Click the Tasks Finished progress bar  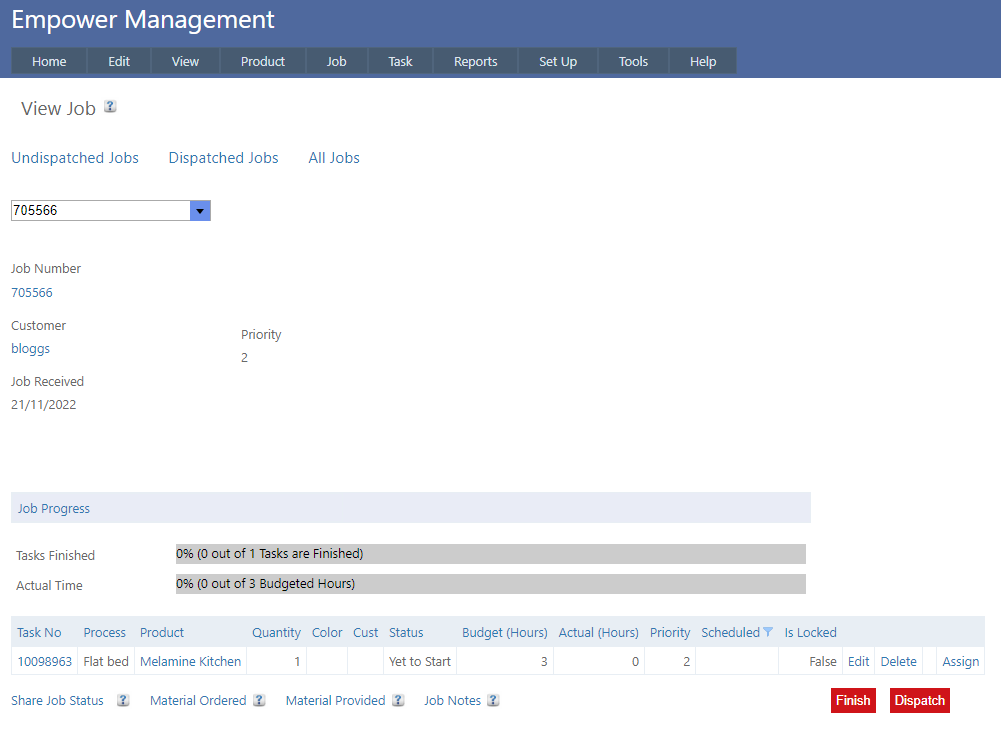490,554
